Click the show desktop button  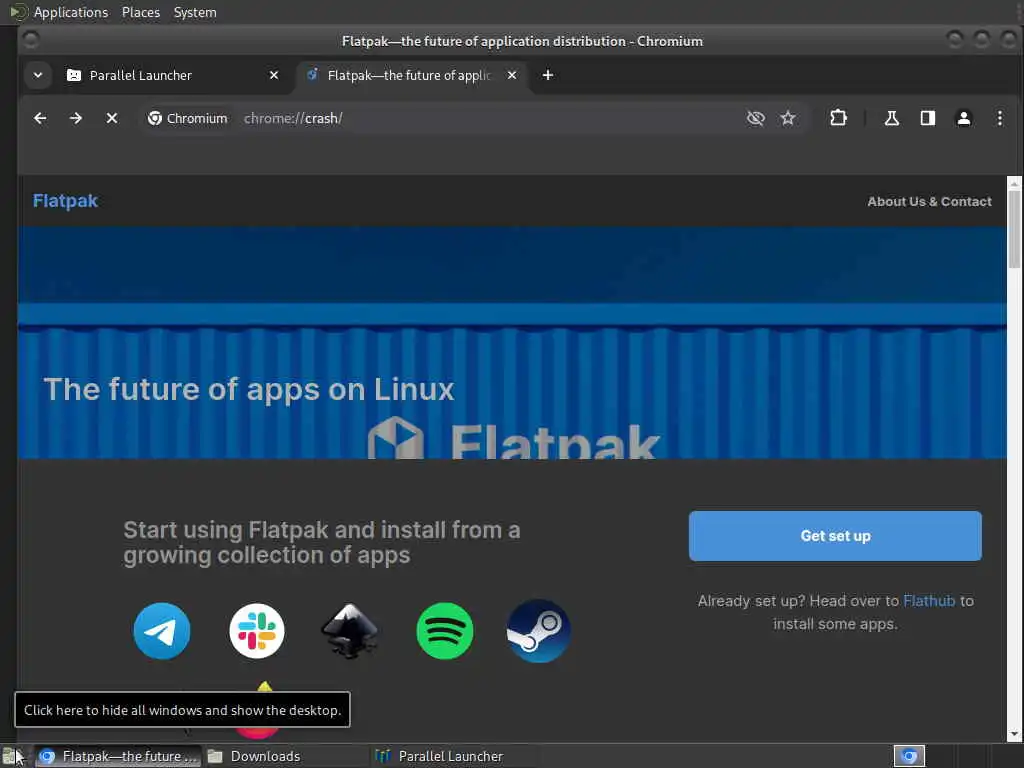click(x=12, y=756)
